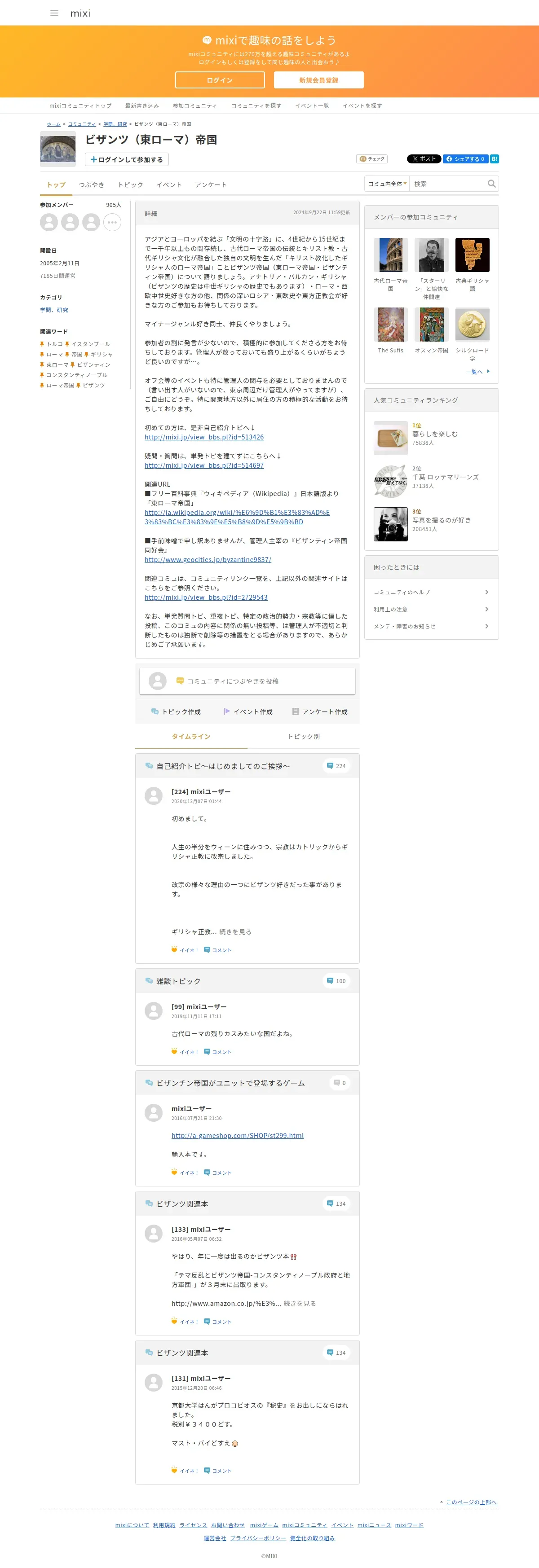Click イイネ on the [224] post
Viewport: 539px width, 1568px height.
tap(185, 950)
